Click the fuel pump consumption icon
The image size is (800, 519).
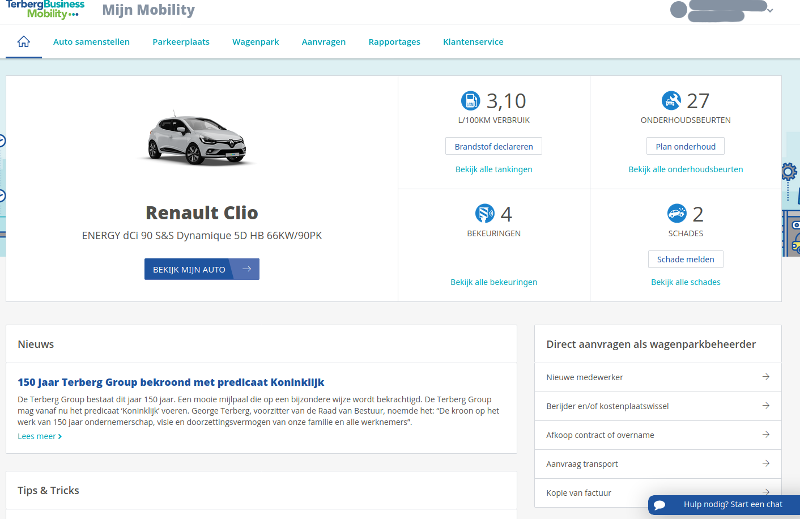[470, 101]
